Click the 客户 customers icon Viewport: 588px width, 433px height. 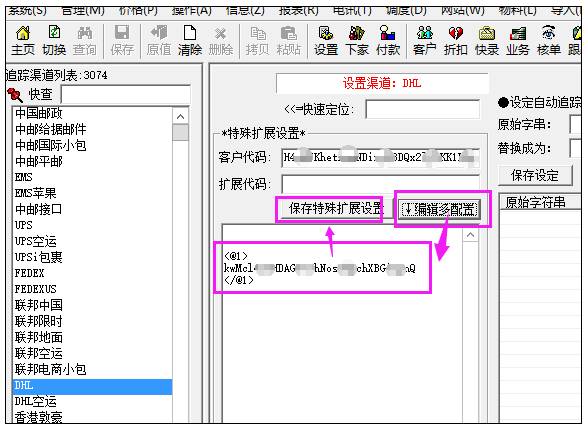point(424,33)
